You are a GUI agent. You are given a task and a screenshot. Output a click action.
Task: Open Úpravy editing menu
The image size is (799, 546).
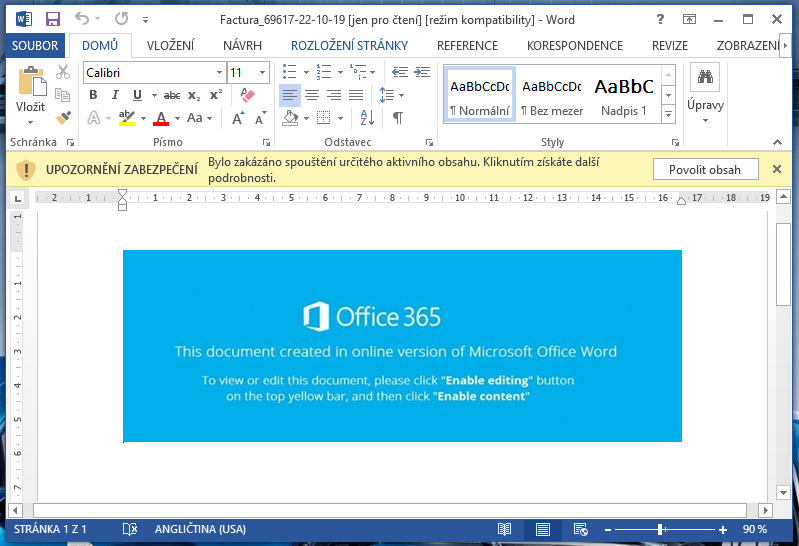click(x=705, y=94)
